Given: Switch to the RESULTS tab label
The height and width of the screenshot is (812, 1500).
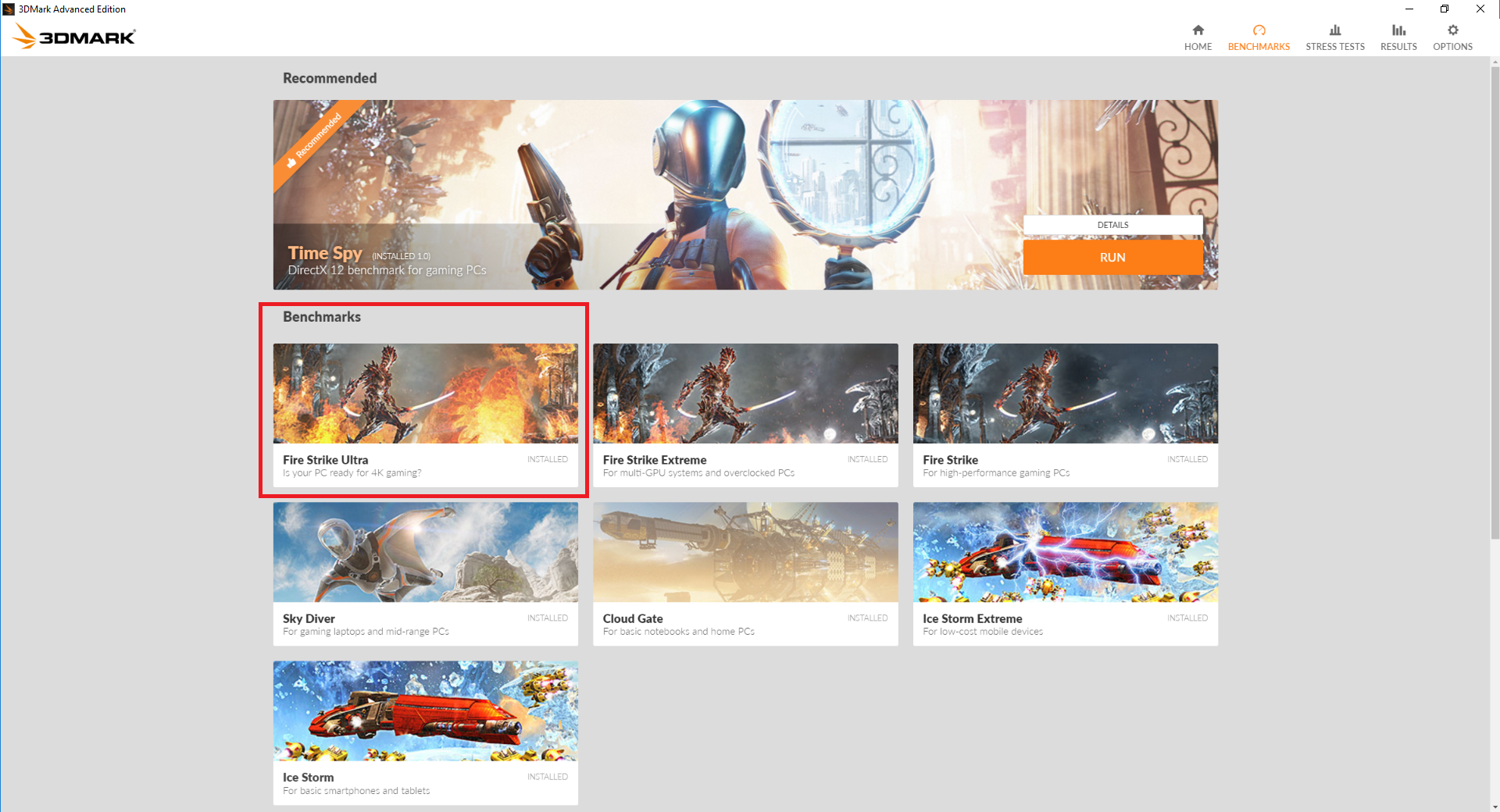Looking at the screenshot, I should (1398, 47).
